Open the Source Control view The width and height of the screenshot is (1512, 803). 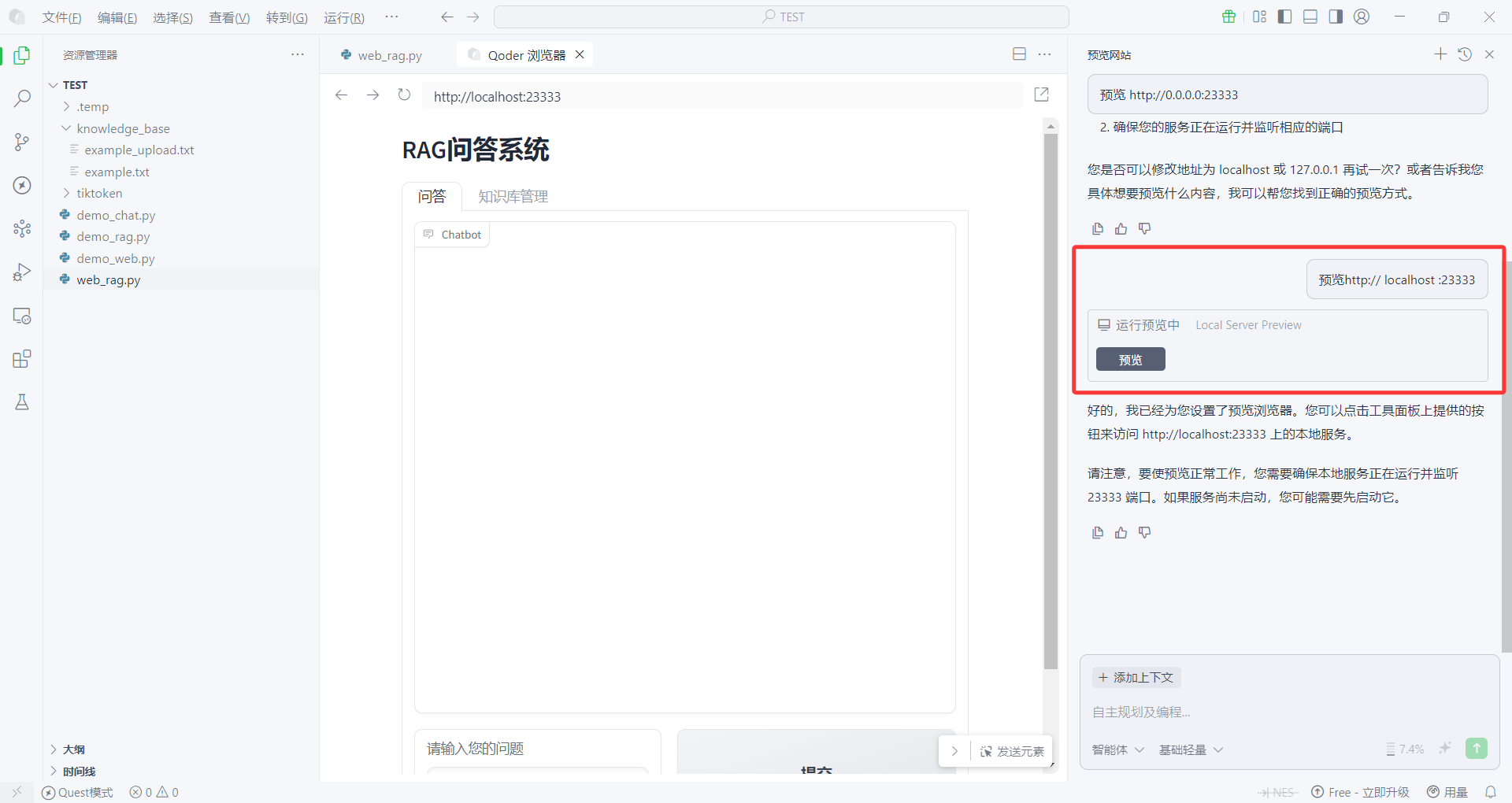click(x=22, y=142)
